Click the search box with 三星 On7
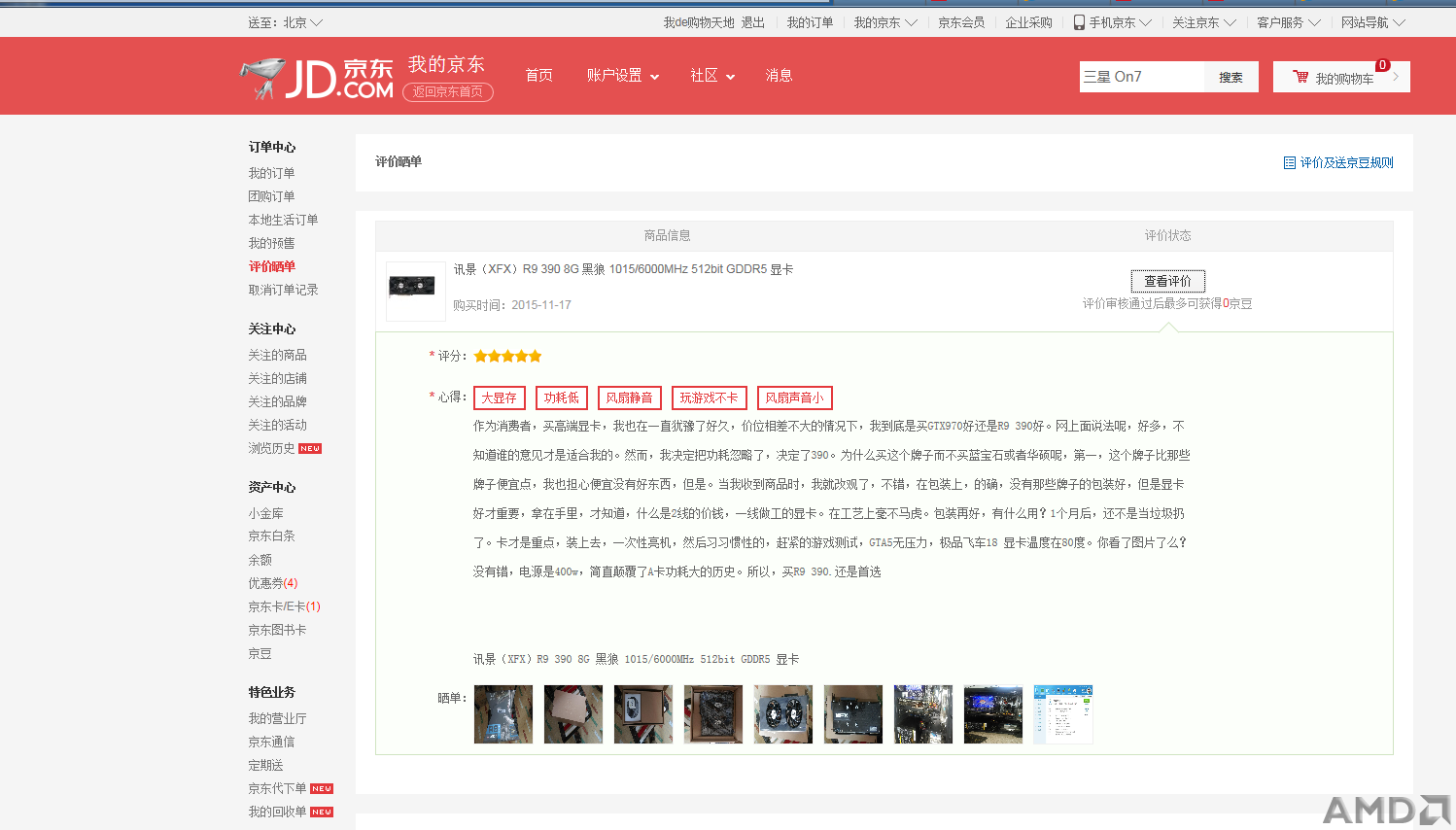Screen dimensions: 1456x830 point(1142,77)
